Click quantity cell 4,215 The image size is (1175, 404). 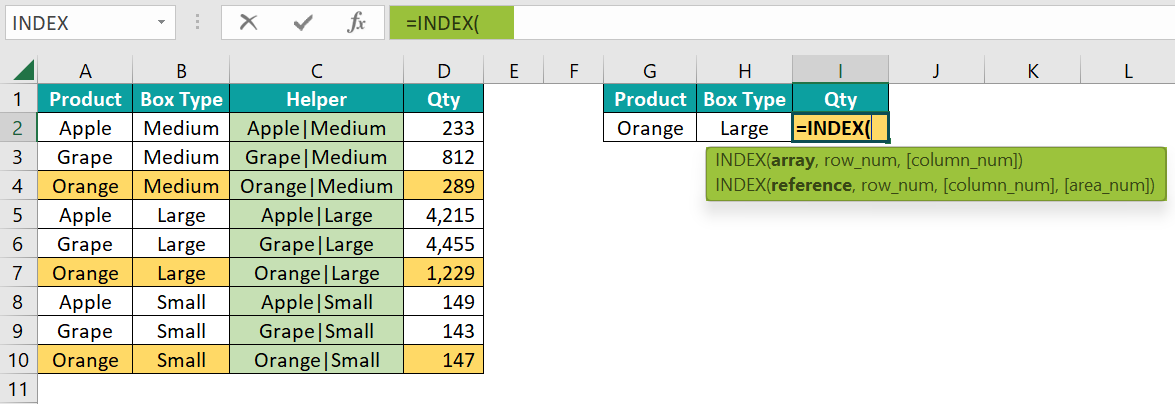444,215
